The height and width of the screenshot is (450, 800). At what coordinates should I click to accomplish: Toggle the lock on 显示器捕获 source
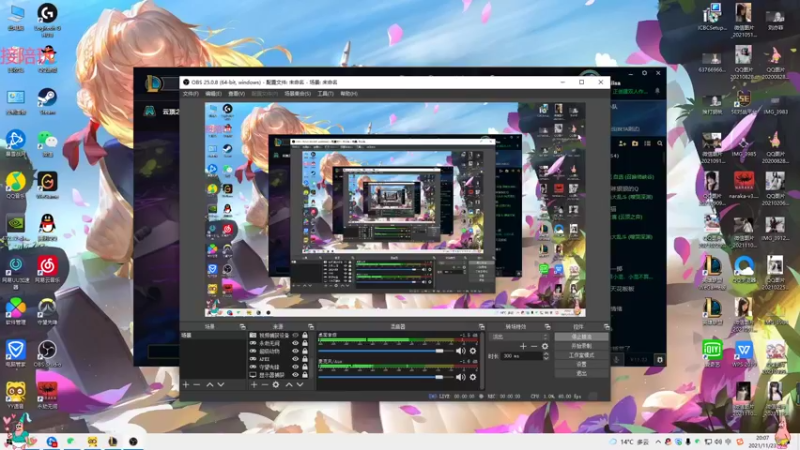point(305,374)
